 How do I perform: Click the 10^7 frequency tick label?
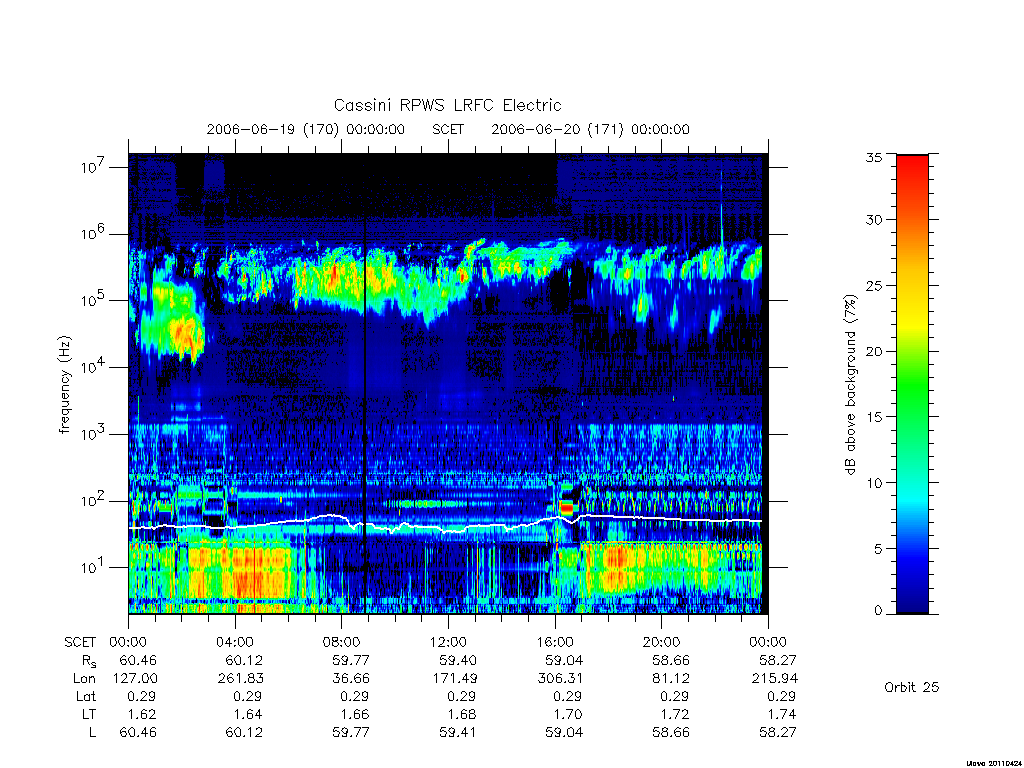pos(95,166)
